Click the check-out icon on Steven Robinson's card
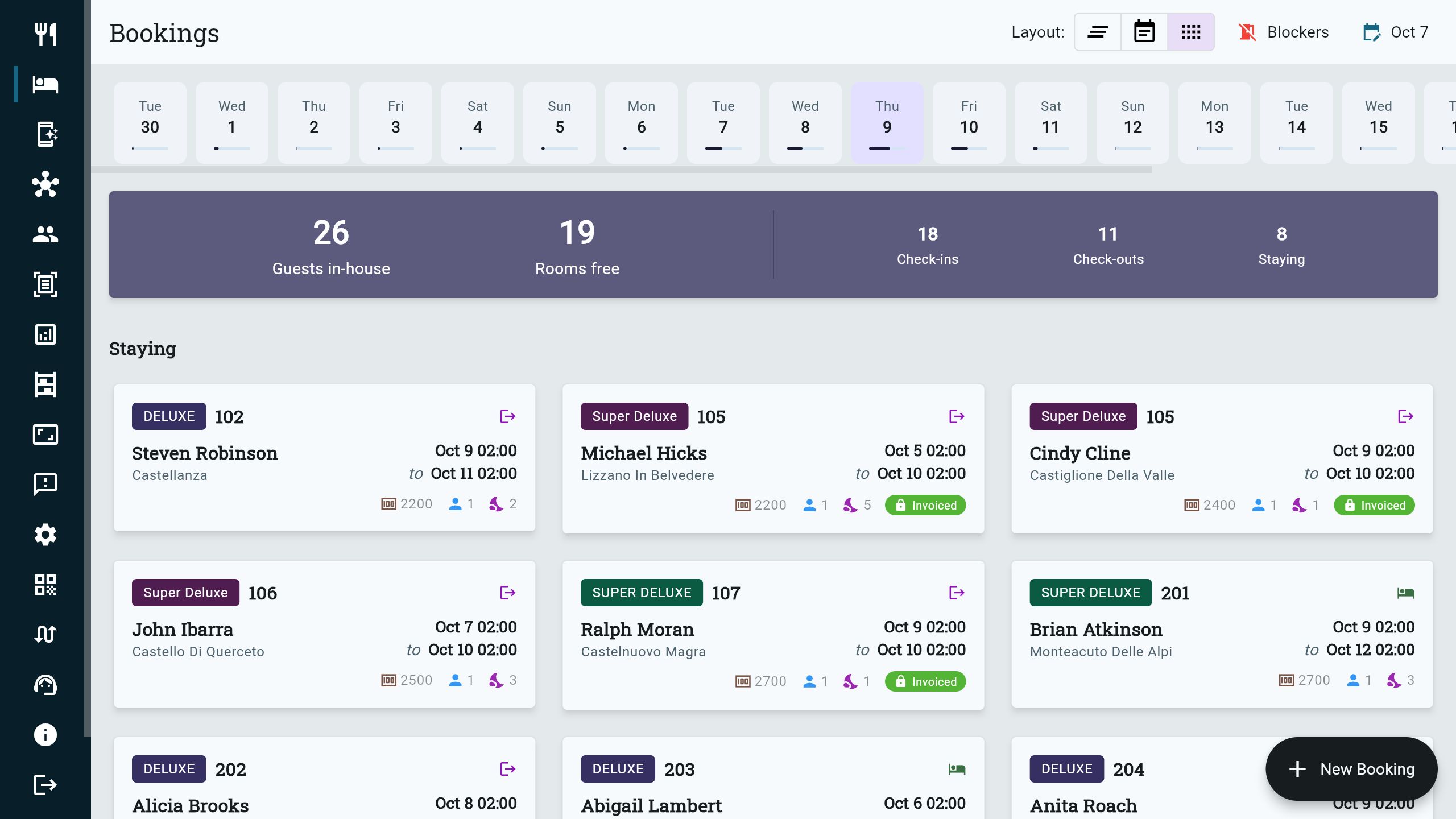1456x819 pixels. pyautogui.click(x=508, y=416)
